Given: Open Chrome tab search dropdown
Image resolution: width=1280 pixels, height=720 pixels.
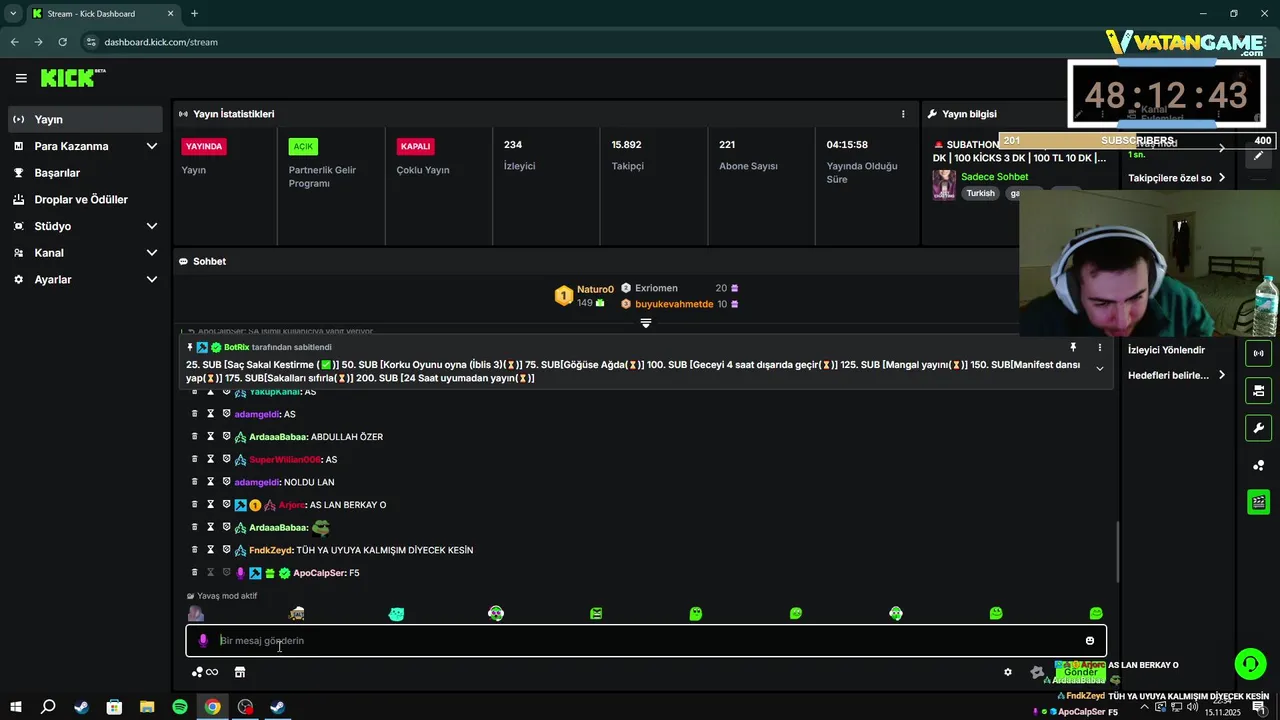Looking at the screenshot, I should (13, 14).
